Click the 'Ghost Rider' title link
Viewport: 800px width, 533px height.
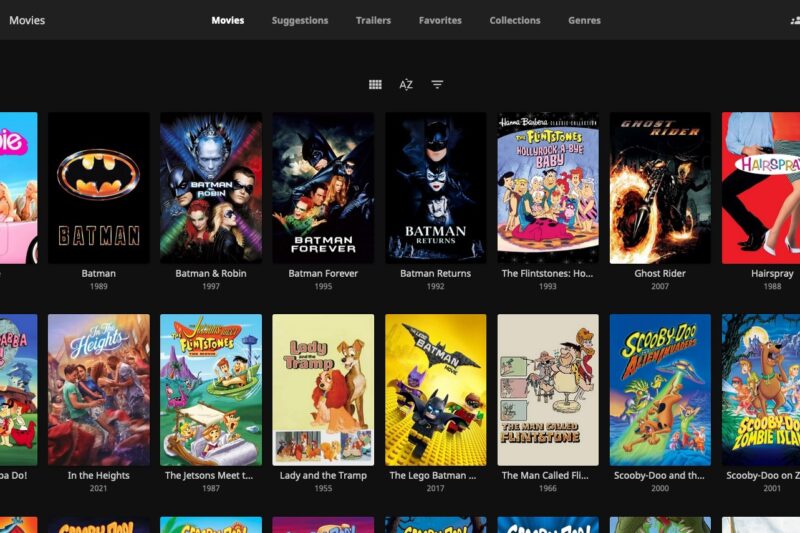coord(660,273)
